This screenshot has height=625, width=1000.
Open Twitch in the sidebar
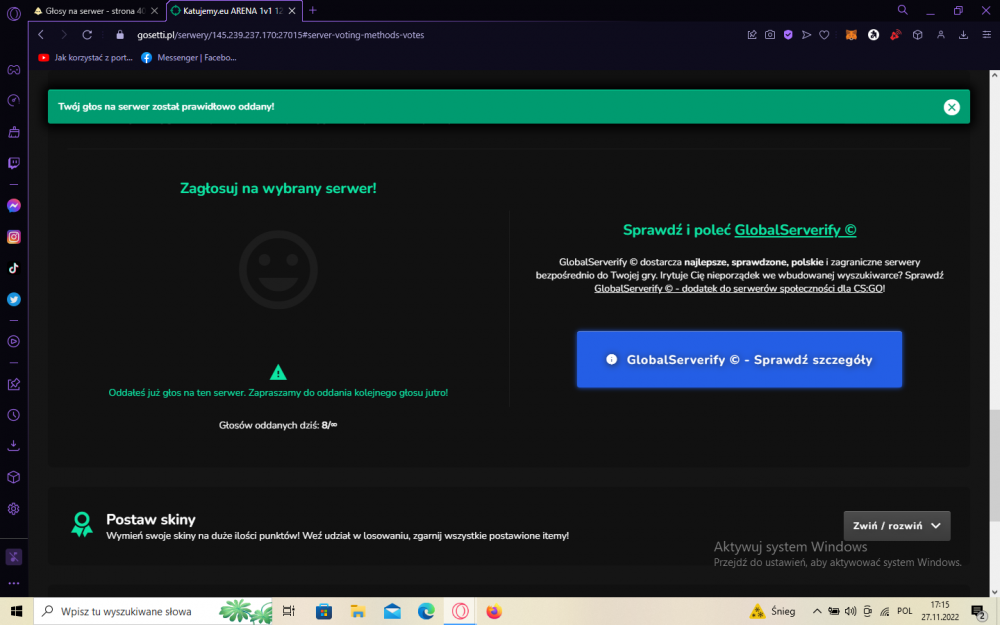[13, 163]
